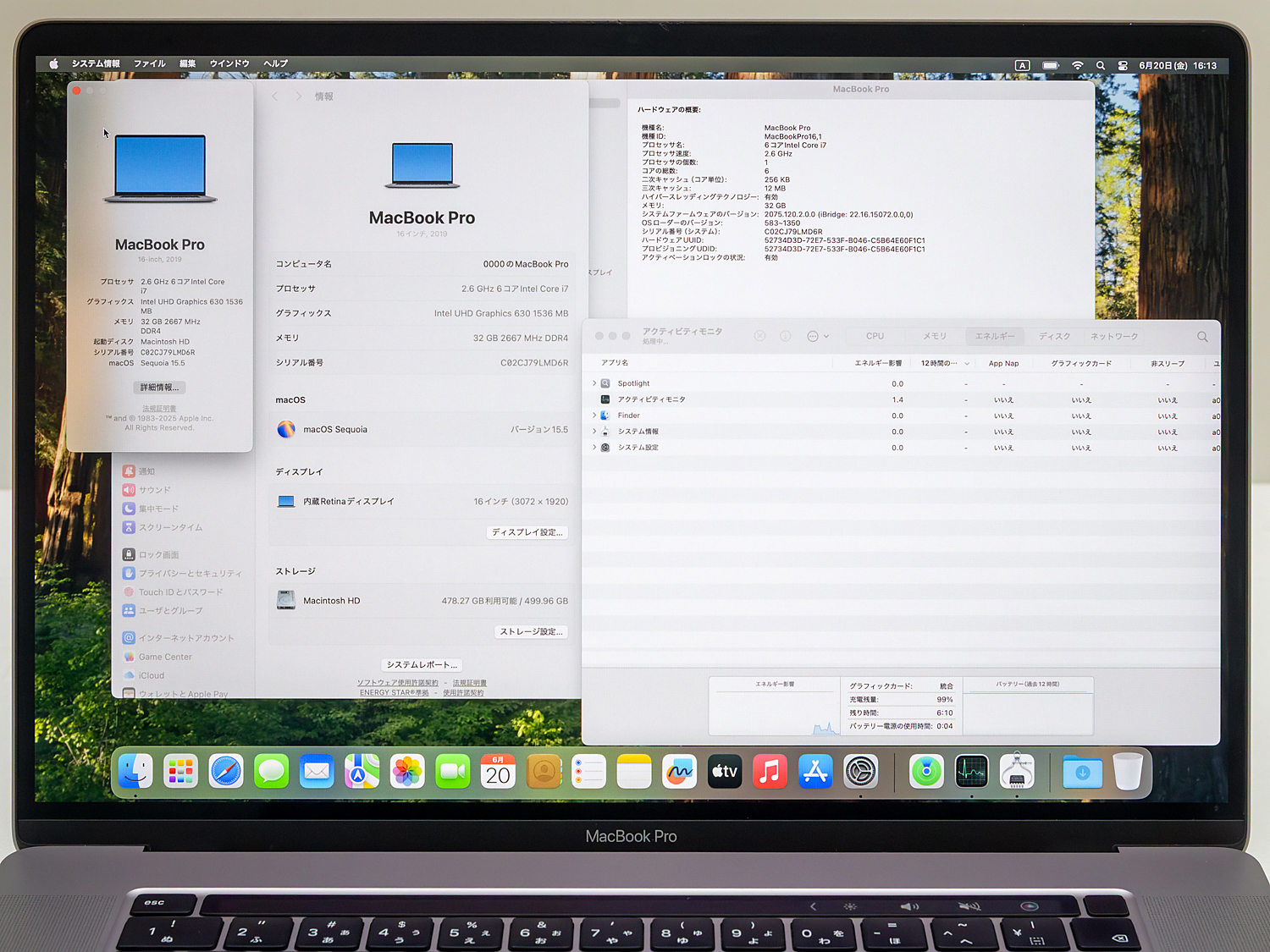Go back with the settings back arrow
Viewport: 1270px width, 952px height.
[275, 96]
